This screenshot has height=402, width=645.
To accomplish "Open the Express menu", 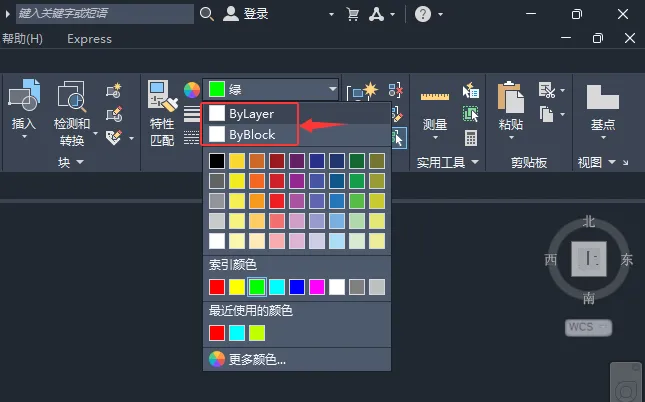I will click(89, 39).
